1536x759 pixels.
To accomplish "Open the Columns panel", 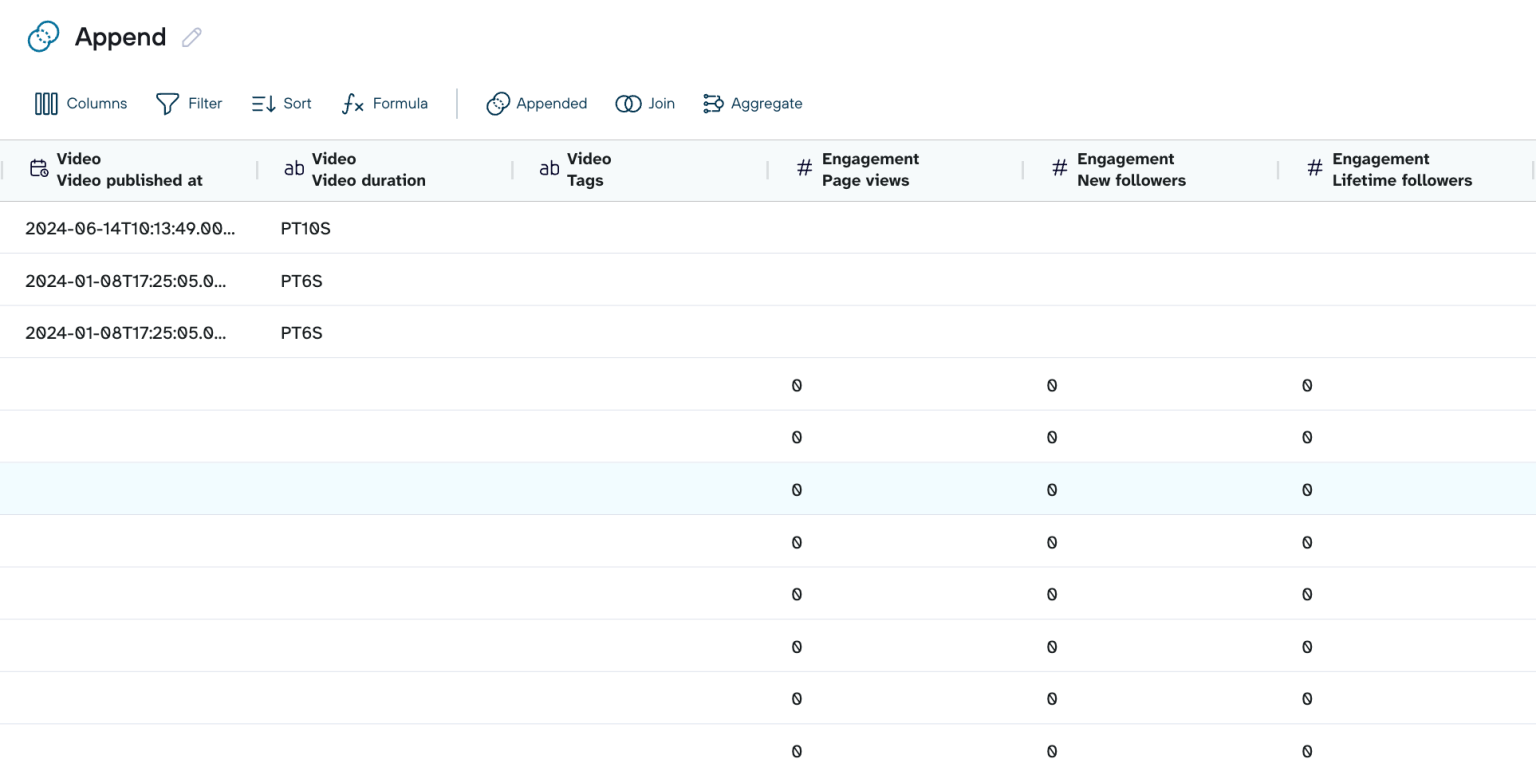I will pyautogui.click(x=81, y=103).
